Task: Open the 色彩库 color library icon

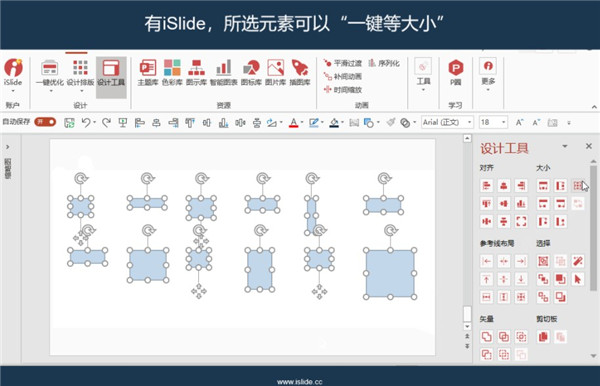Action: pyautogui.click(x=172, y=72)
